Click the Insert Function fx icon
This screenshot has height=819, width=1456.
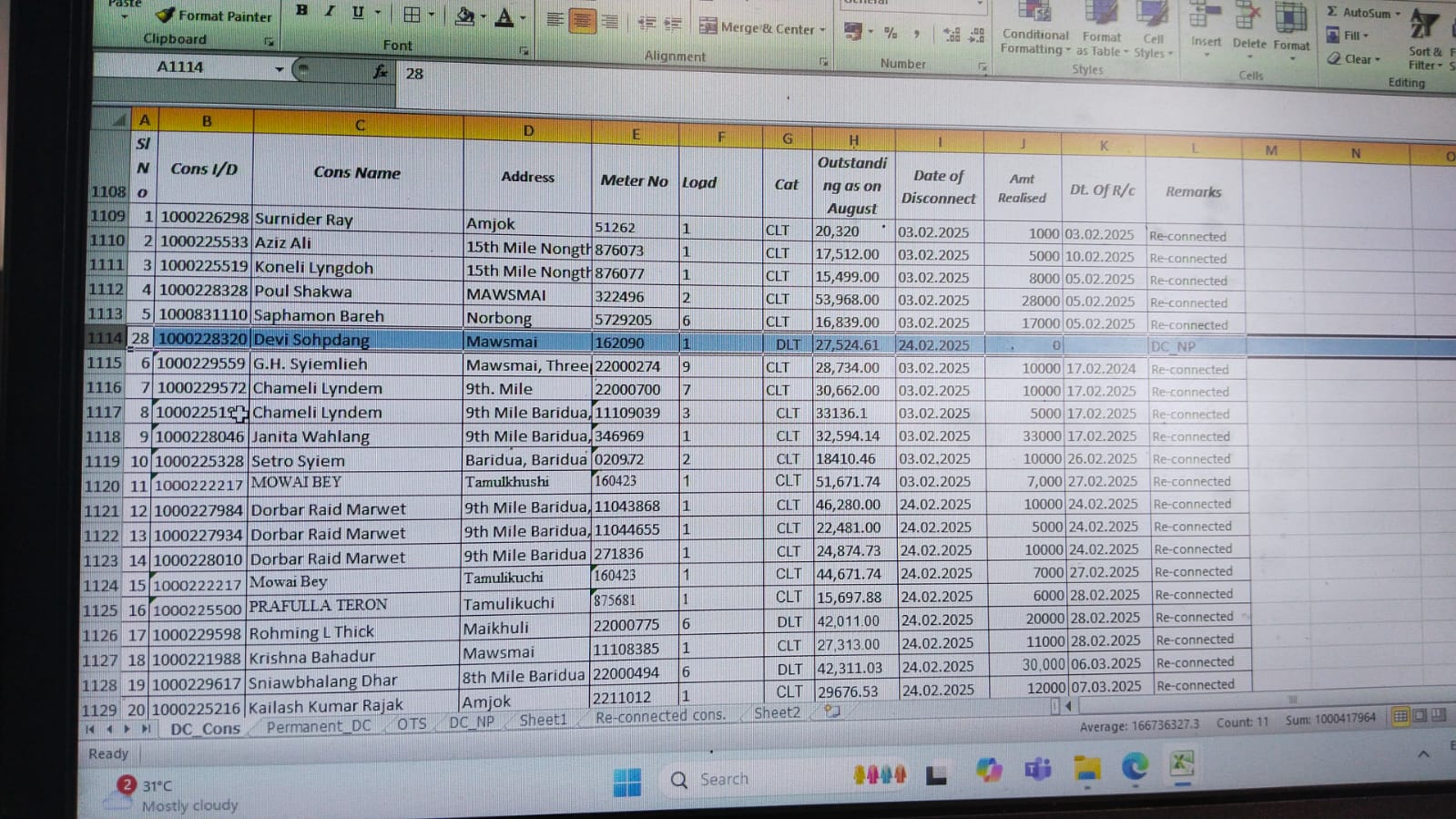click(x=381, y=71)
